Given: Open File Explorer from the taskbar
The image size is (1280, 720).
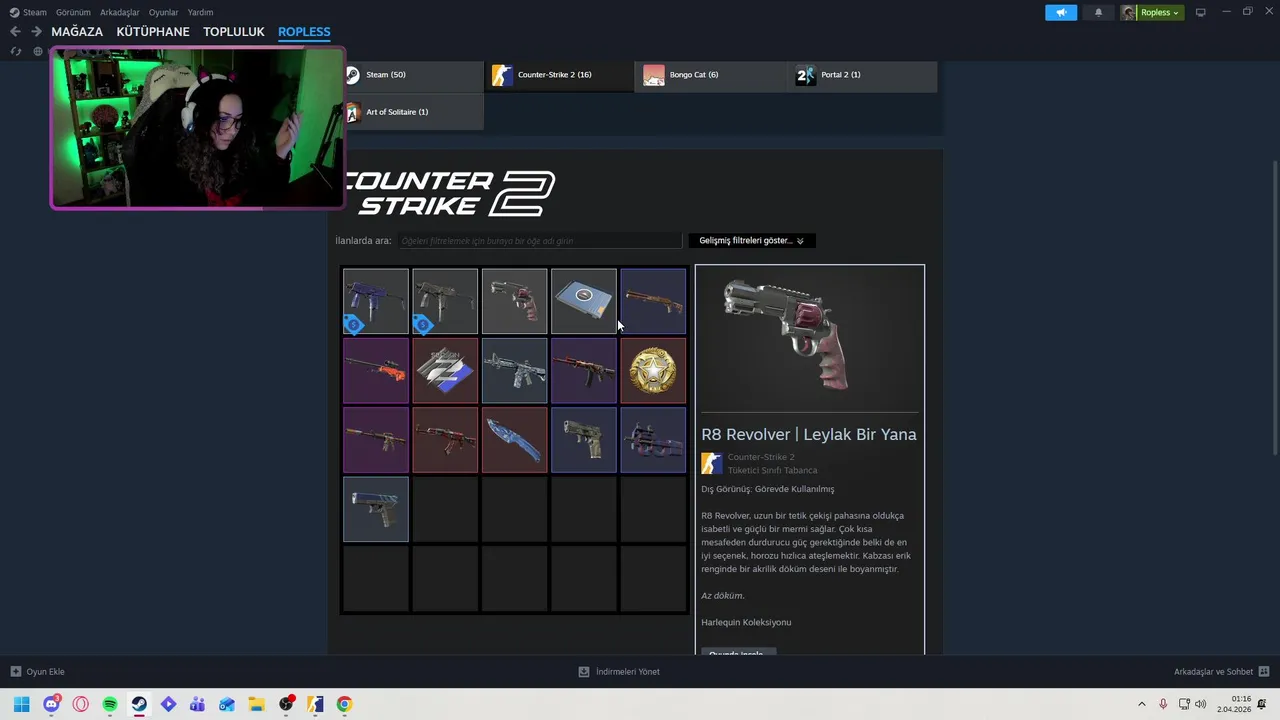Looking at the screenshot, I should point(256,704).
